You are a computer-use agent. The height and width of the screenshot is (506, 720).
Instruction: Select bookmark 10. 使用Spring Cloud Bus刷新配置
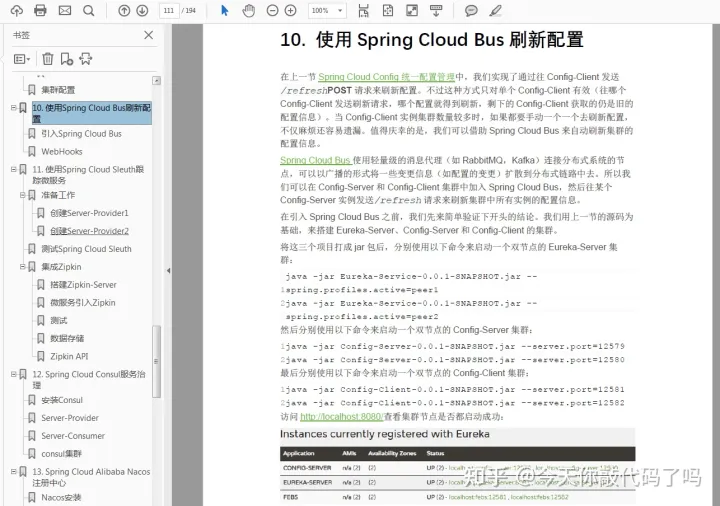[x=92, y=113]
